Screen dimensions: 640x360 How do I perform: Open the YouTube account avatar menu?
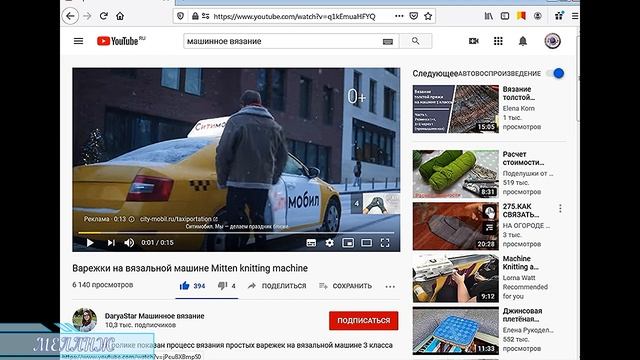coord(553,41)
